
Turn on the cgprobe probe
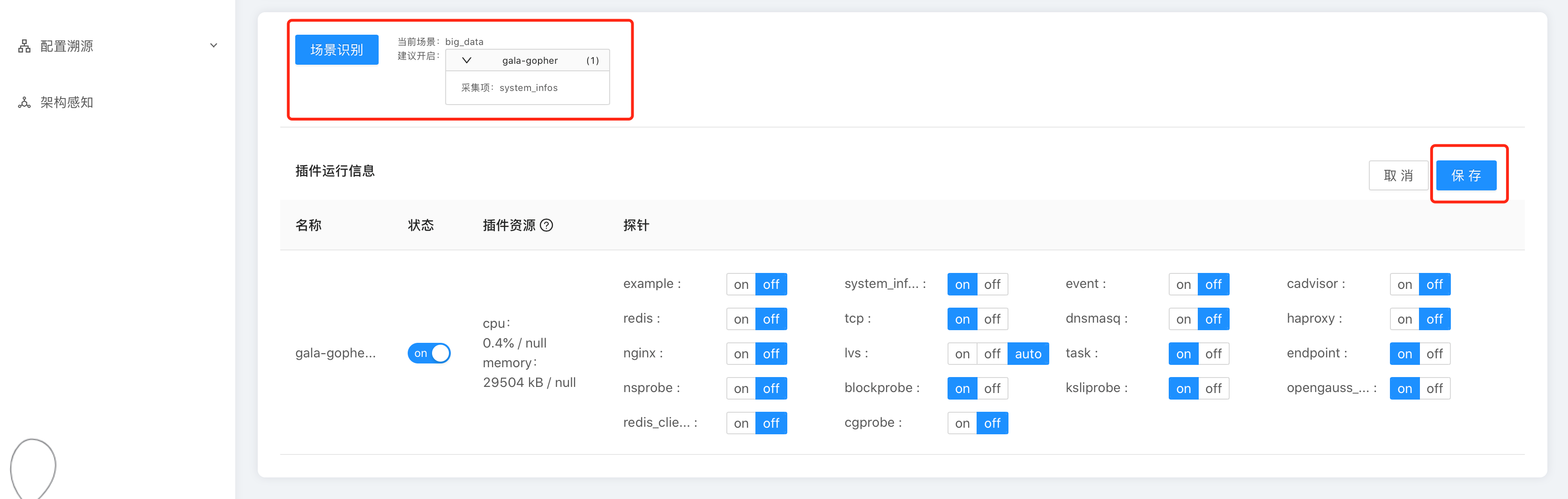click(x=962, y=423)
